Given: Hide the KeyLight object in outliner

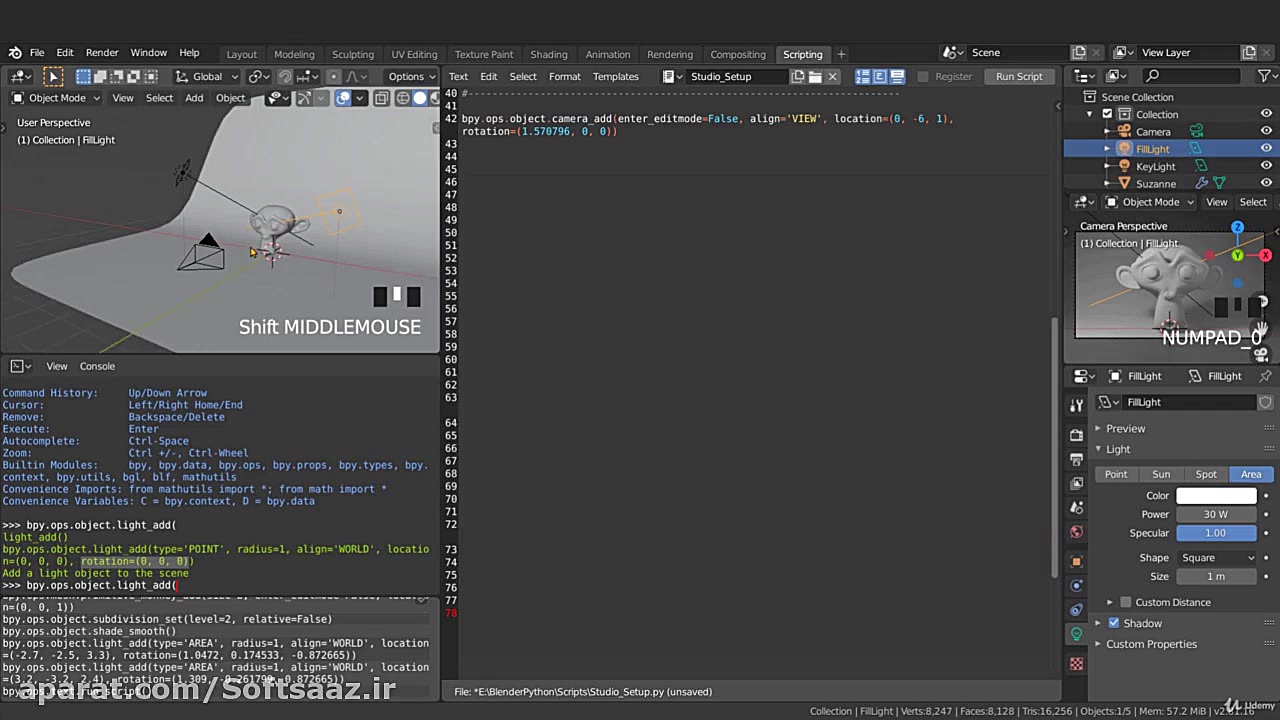Looking at the screenshot, I should pyautogui.click(x=1266, y=166).
